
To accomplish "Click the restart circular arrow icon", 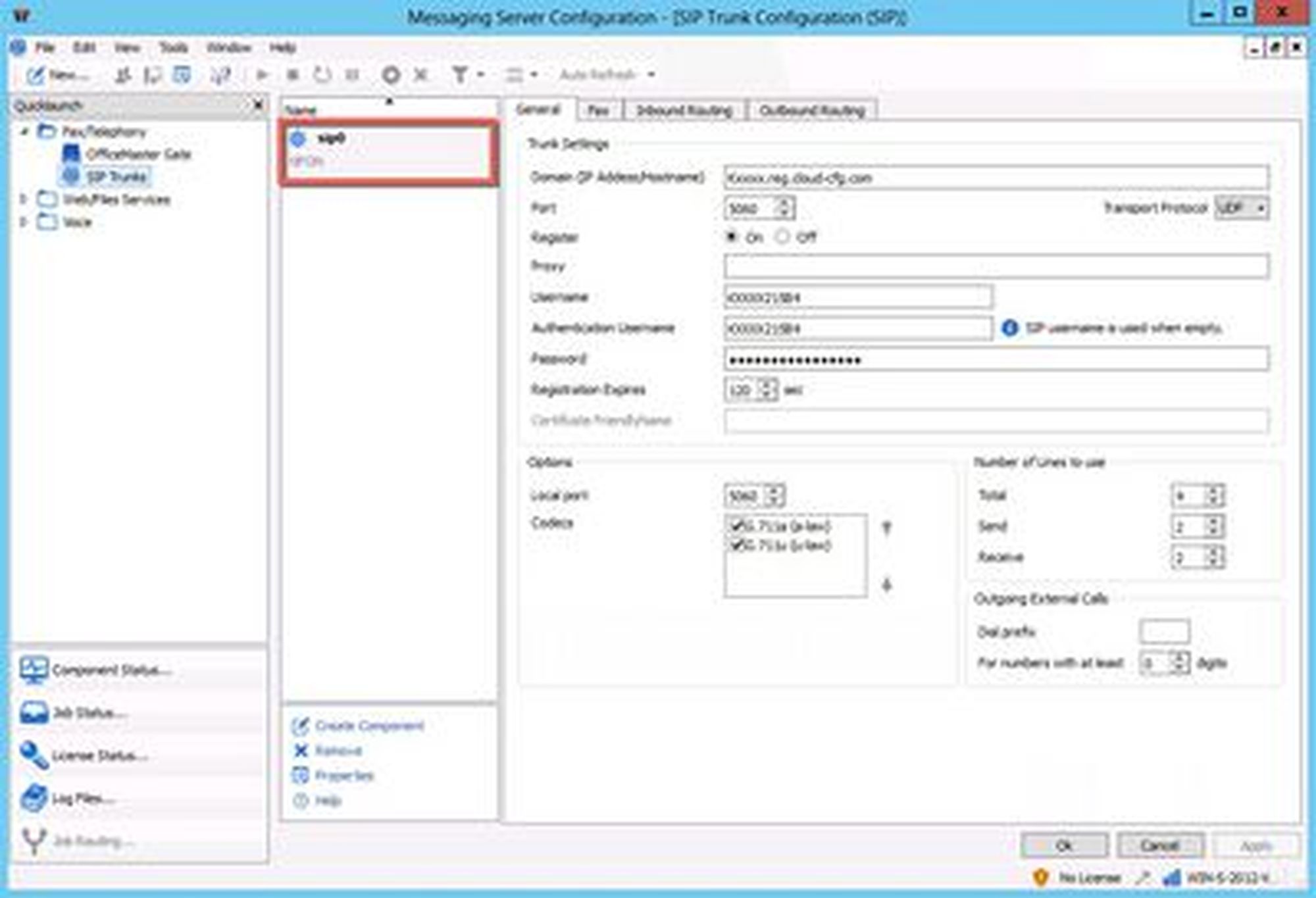I will [x=322, y=75].
